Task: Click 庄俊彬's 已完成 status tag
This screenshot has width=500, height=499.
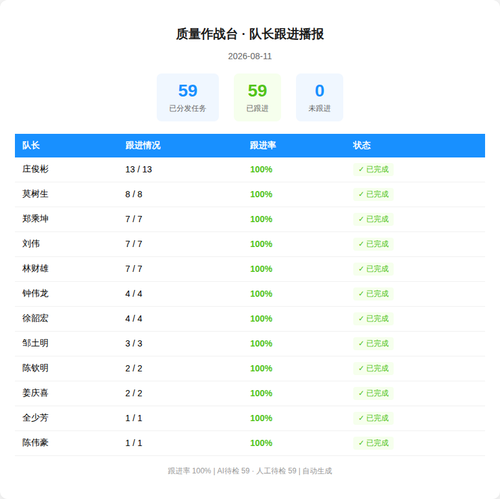Action: pos(373,169)
